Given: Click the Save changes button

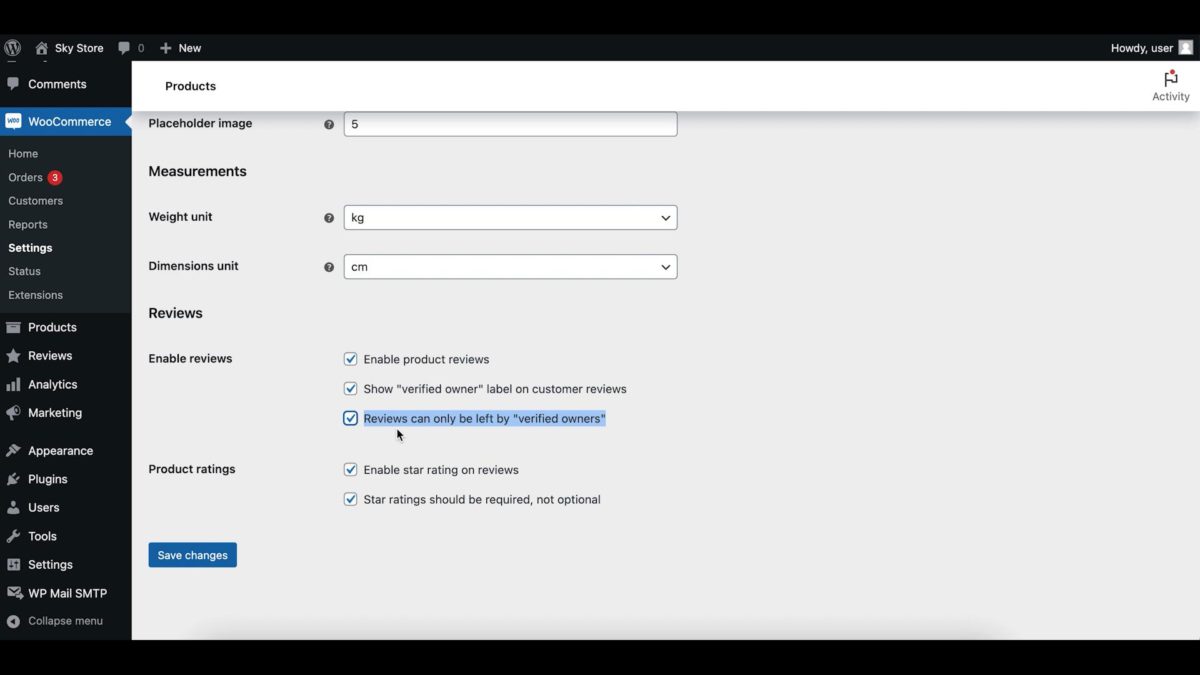Looking at the screenshot, I should point(192,554).
